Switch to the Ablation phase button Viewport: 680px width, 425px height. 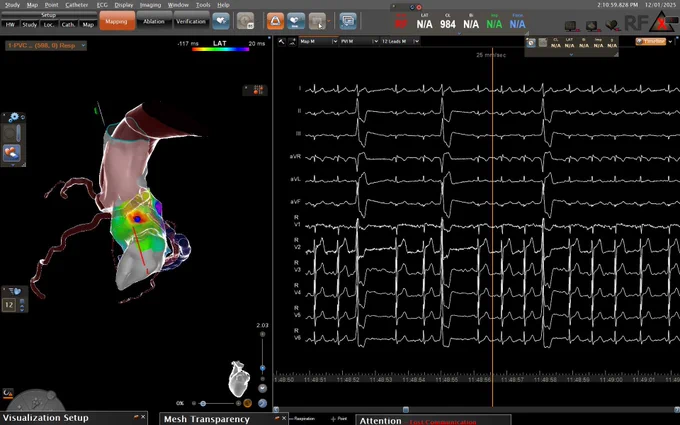(x=154, y=21)
